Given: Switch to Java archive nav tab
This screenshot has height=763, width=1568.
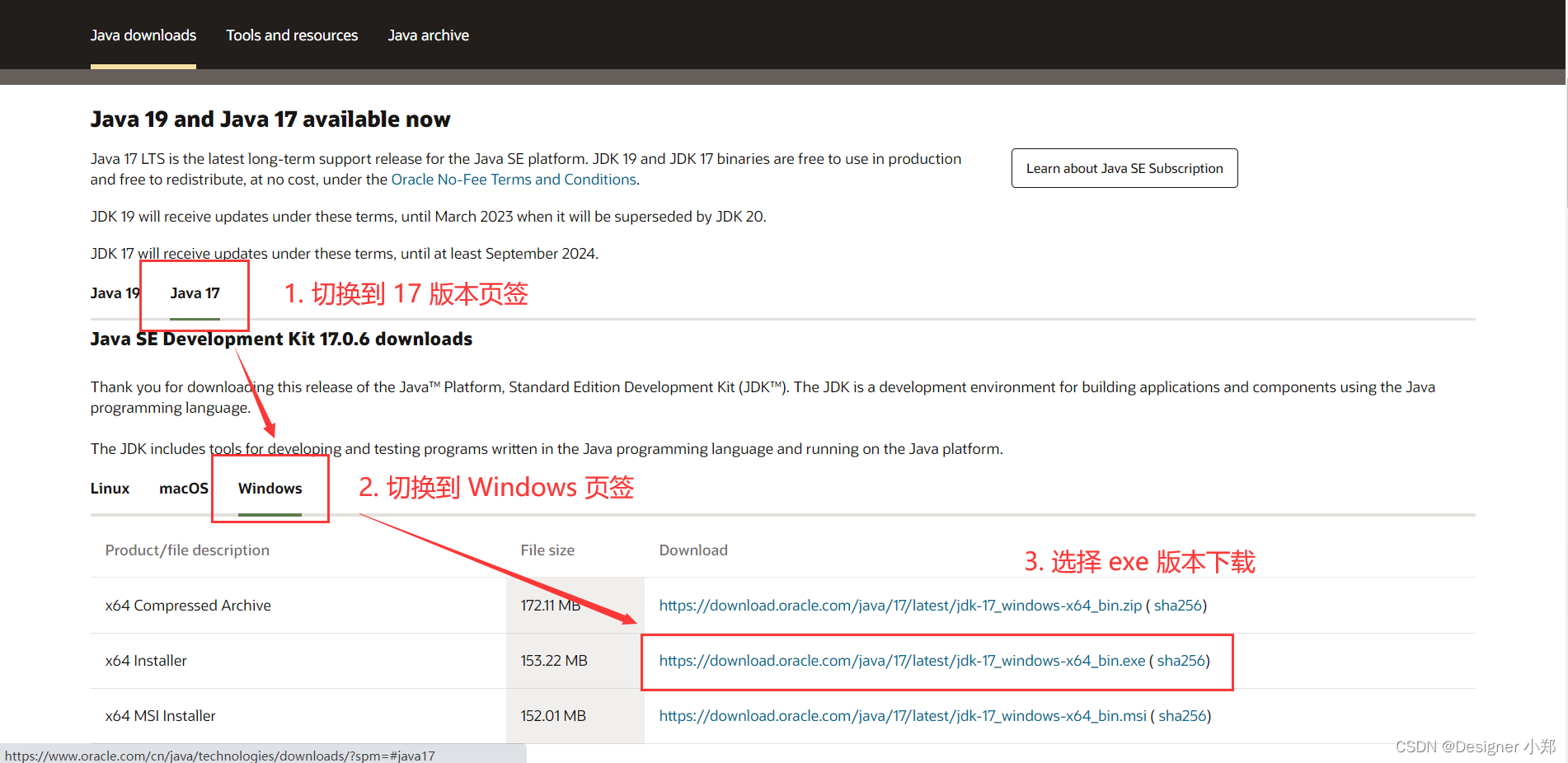Looking at the screenshot, I should pyautogui.click(x=429, y=35).
